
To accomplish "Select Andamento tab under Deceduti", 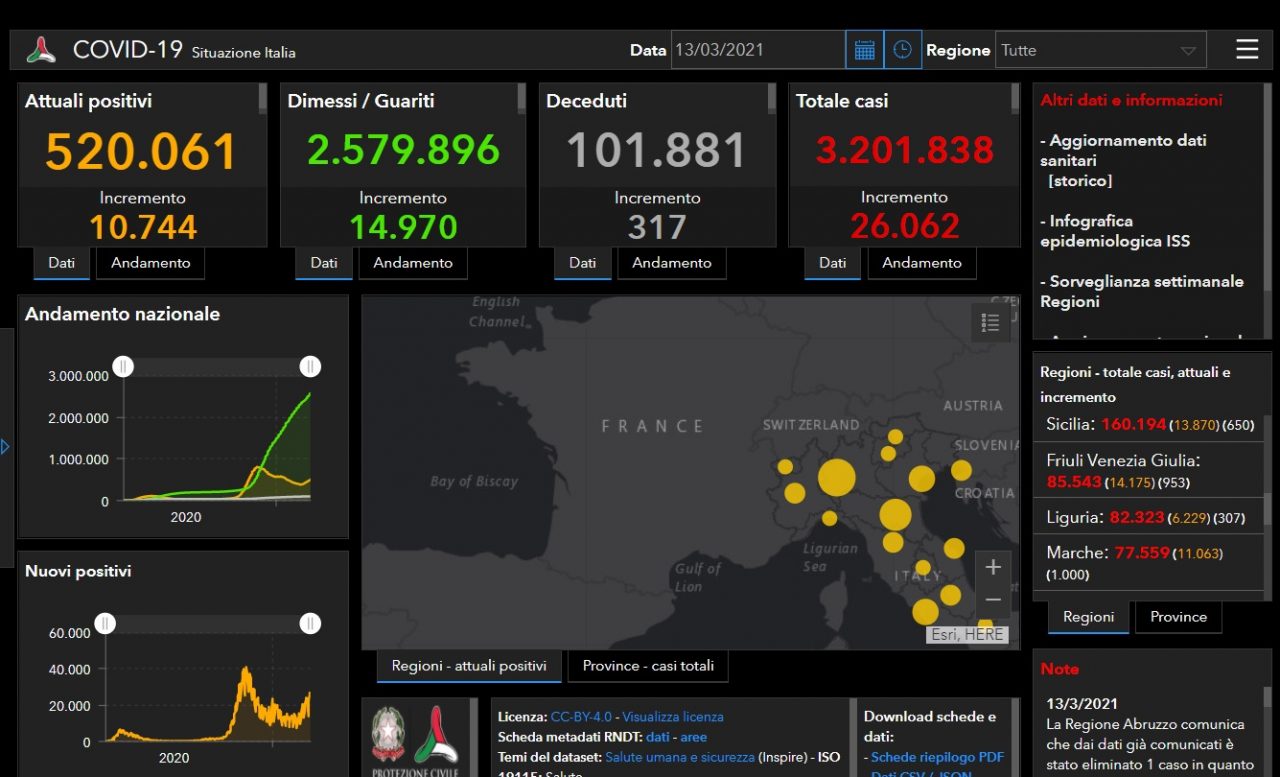I will (671, 263).
